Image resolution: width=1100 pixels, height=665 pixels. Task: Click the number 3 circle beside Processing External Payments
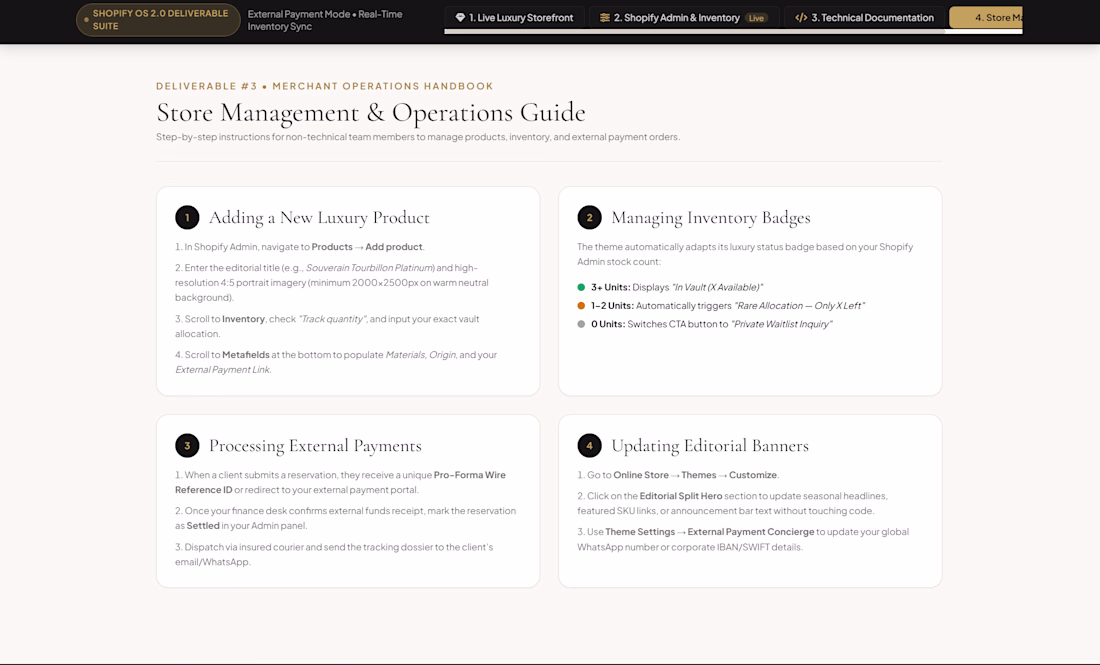point(187,445)
